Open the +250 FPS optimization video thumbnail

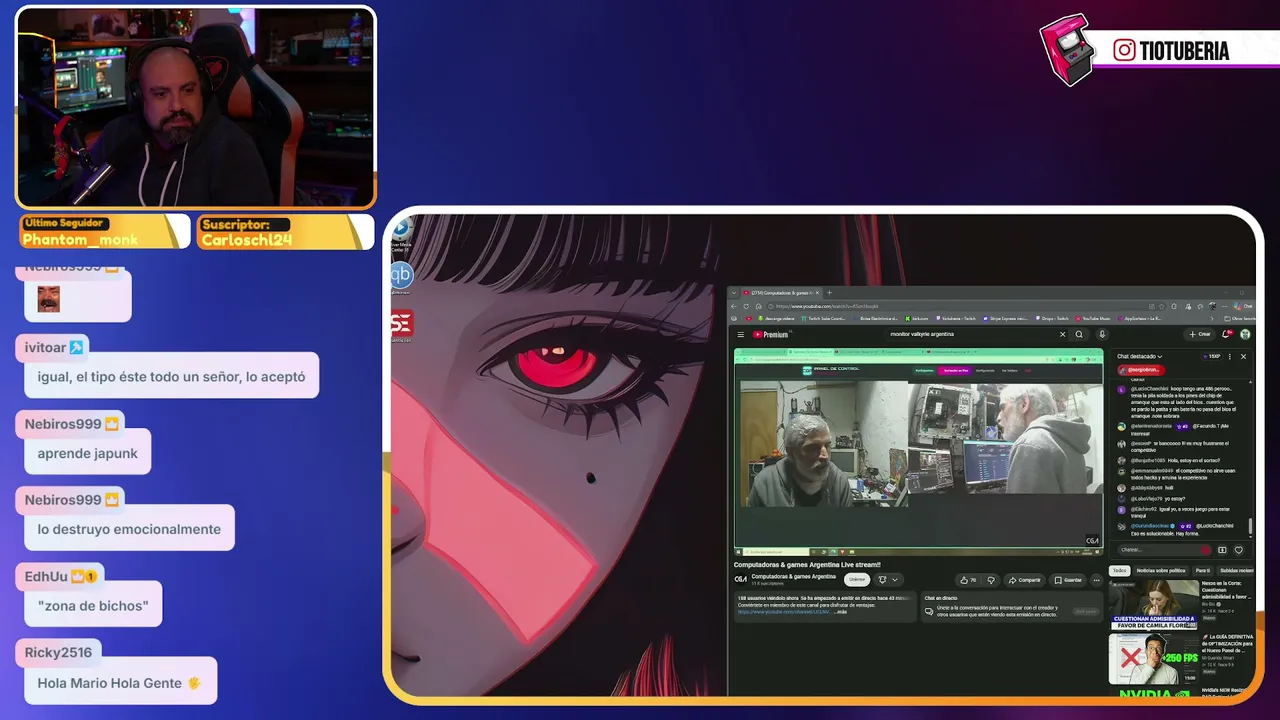click(1153, 658)
